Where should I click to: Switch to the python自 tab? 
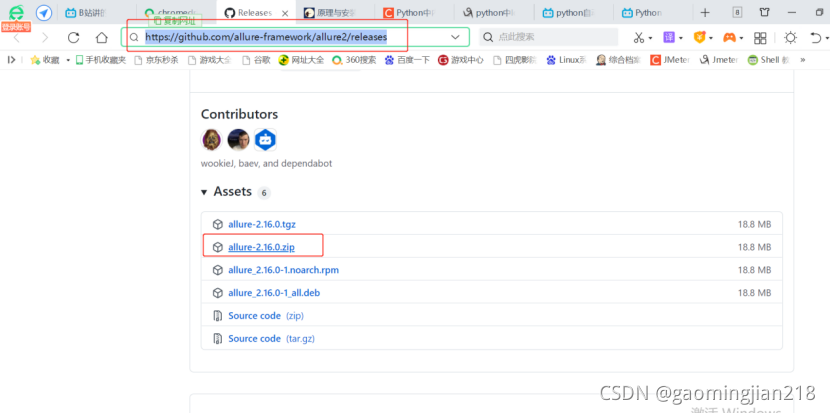click(x=573, y=13)
